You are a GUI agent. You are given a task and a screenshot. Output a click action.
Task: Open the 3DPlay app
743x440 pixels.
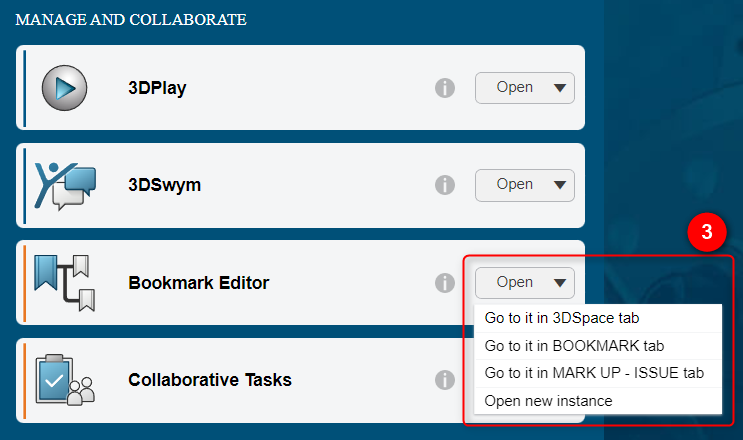(x=515, y=88)
